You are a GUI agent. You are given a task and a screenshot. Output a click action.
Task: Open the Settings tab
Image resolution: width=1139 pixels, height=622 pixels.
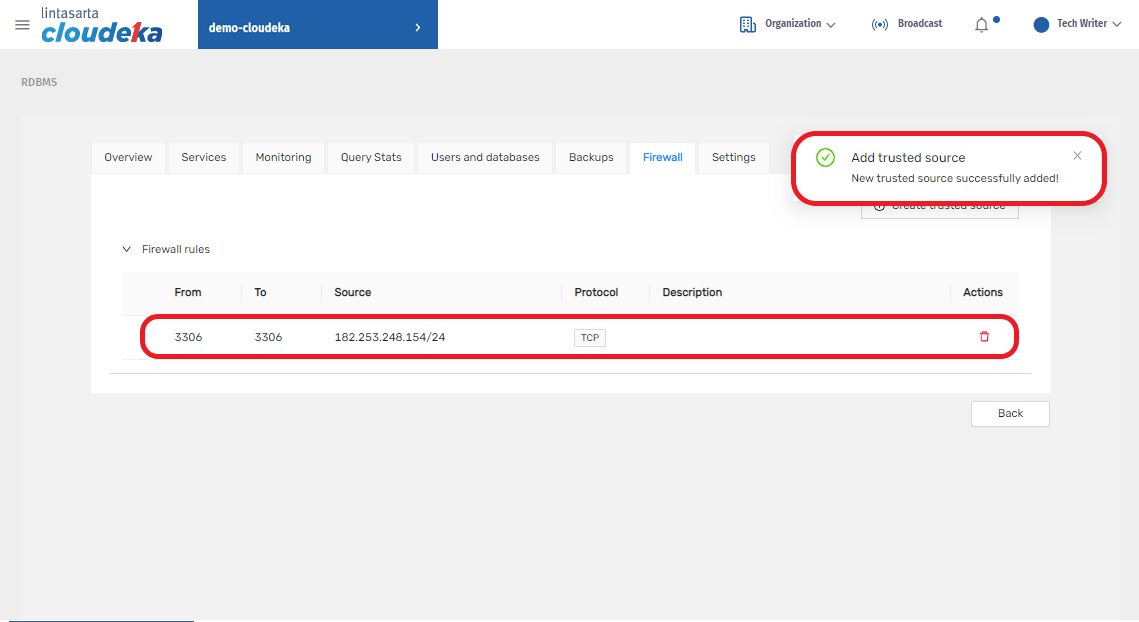[x=733, y=157]
